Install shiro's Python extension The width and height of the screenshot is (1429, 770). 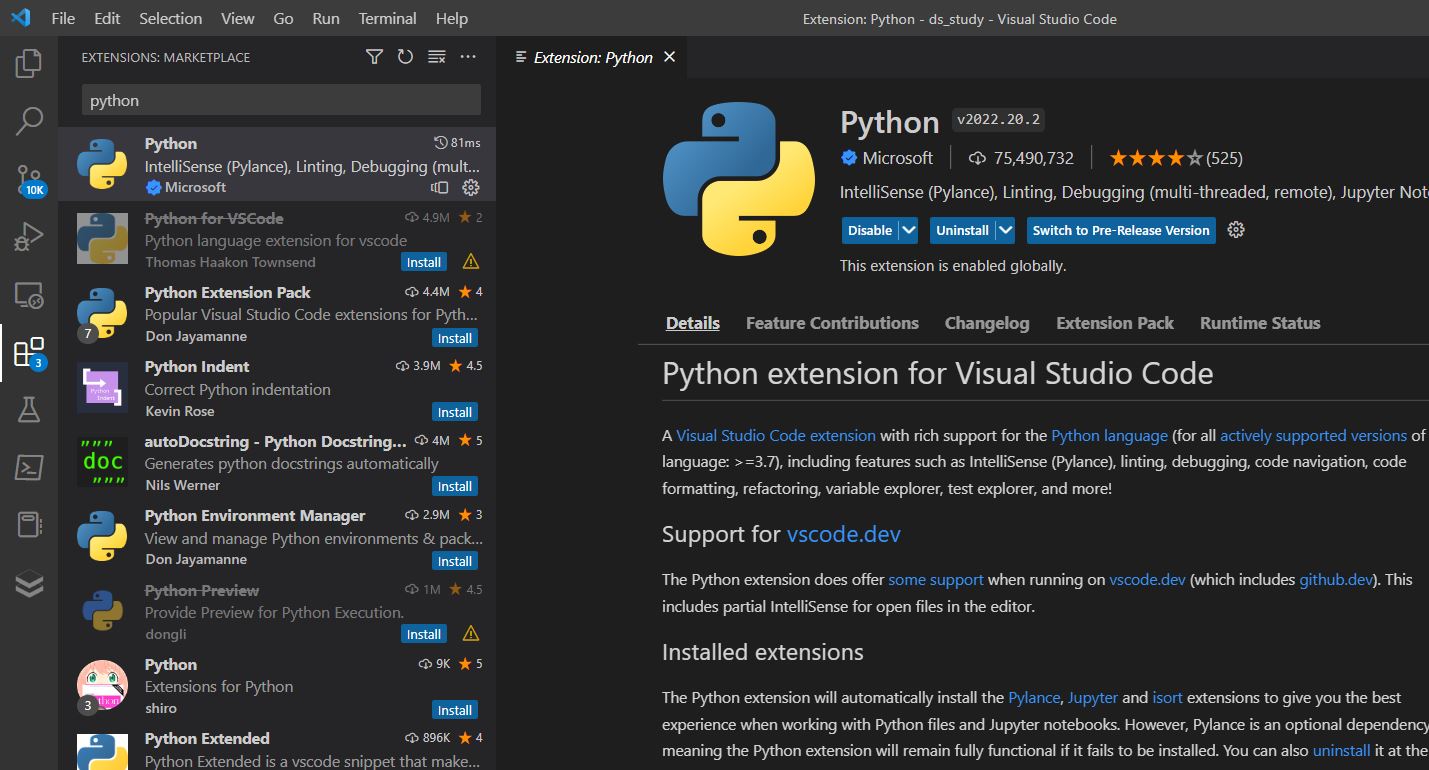455,710
